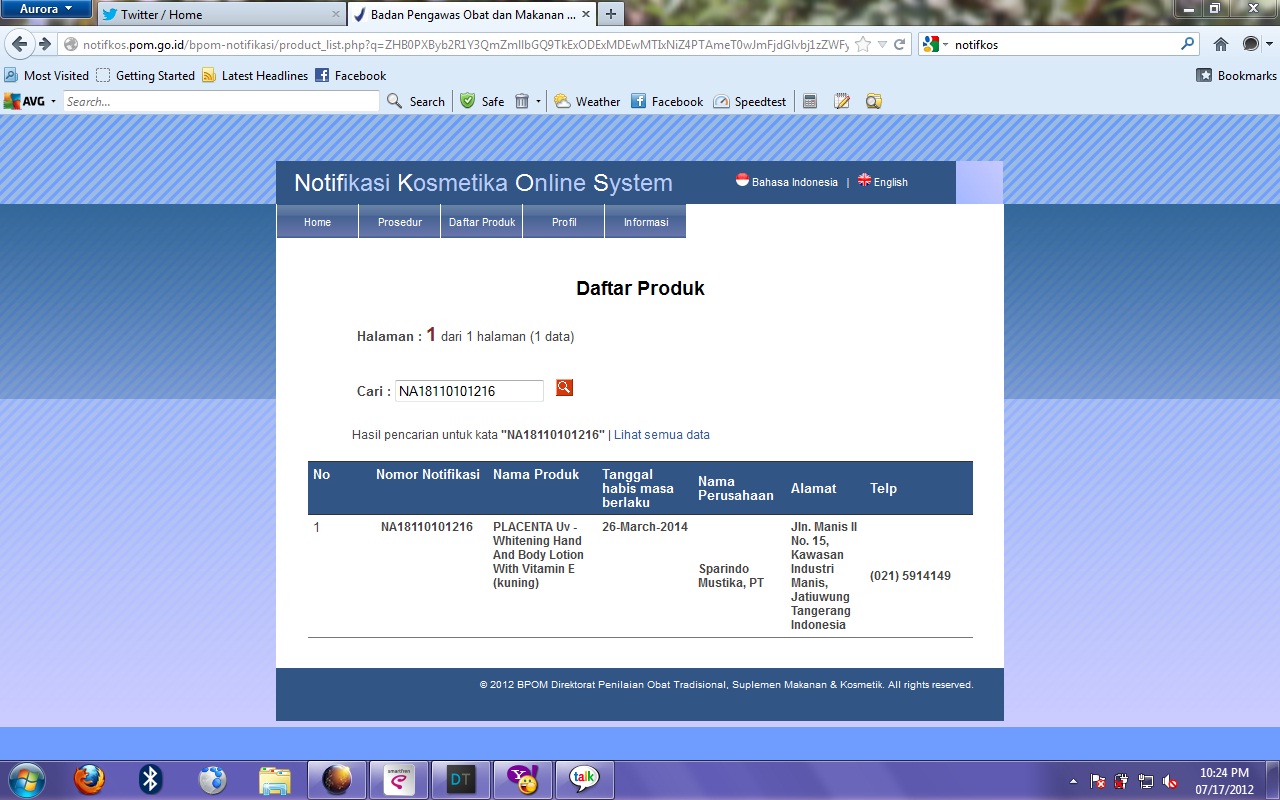Click the muted volume tray icon

click(x=1169, y=781)
